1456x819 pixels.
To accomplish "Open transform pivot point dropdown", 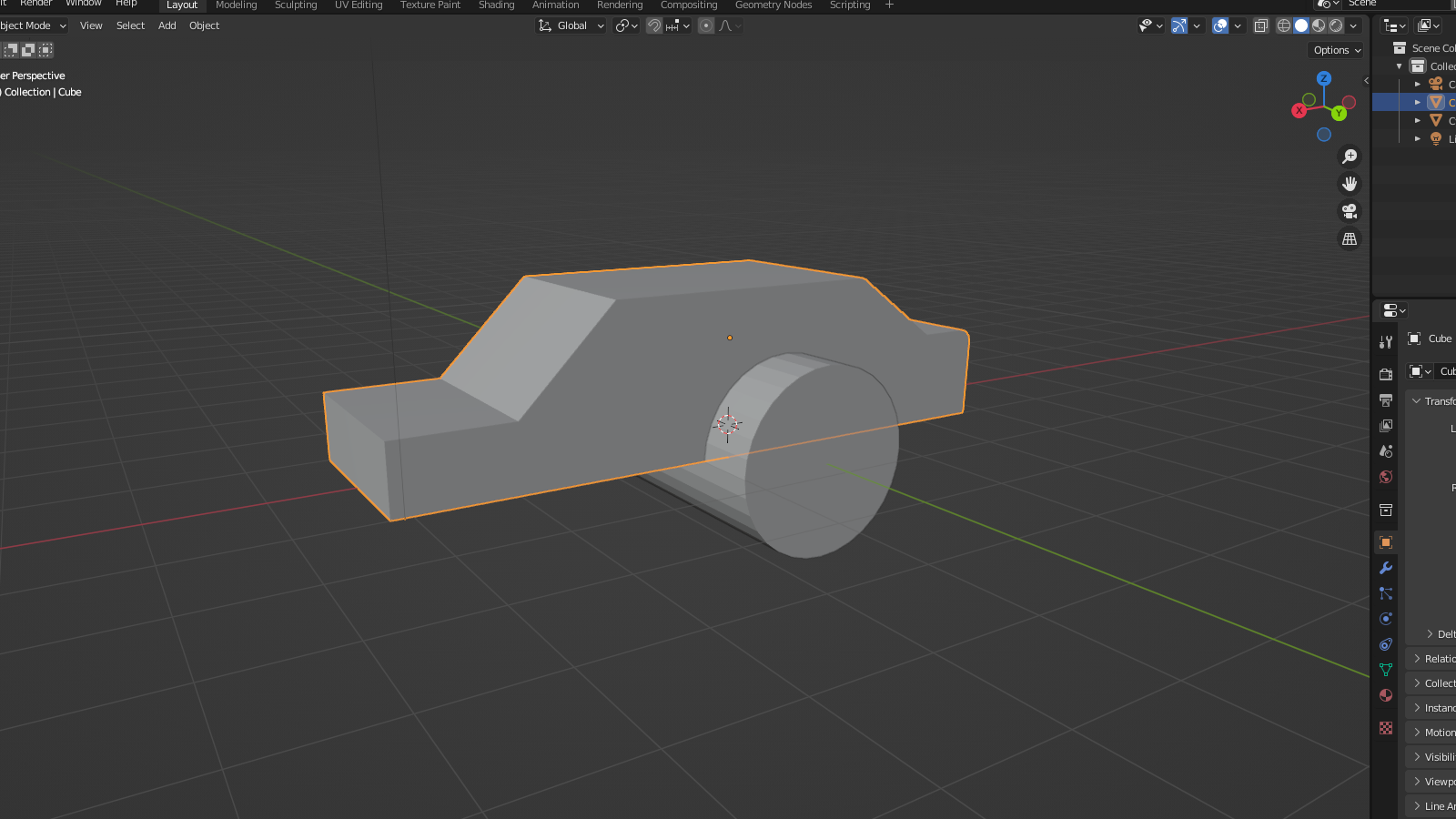I will (626, 25).
